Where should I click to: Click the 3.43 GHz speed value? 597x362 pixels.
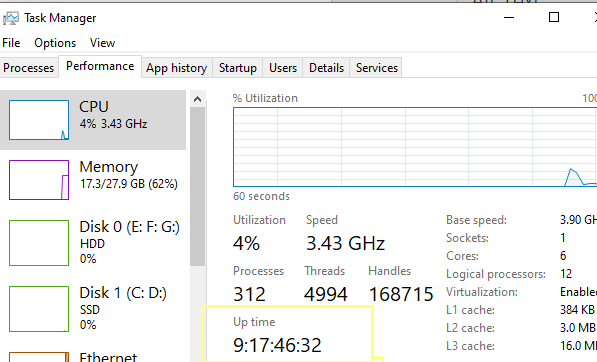coord(346,243)
